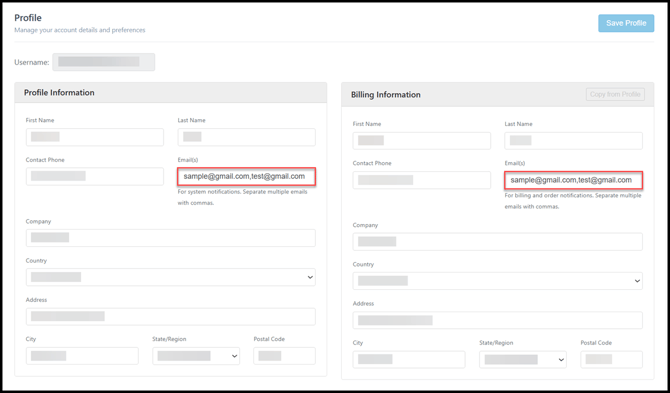Image resolution: width=670 pixels, height=393 pixels.
Task: Click Profile Information Postal Code field
Action: click(x=285, y=356)
